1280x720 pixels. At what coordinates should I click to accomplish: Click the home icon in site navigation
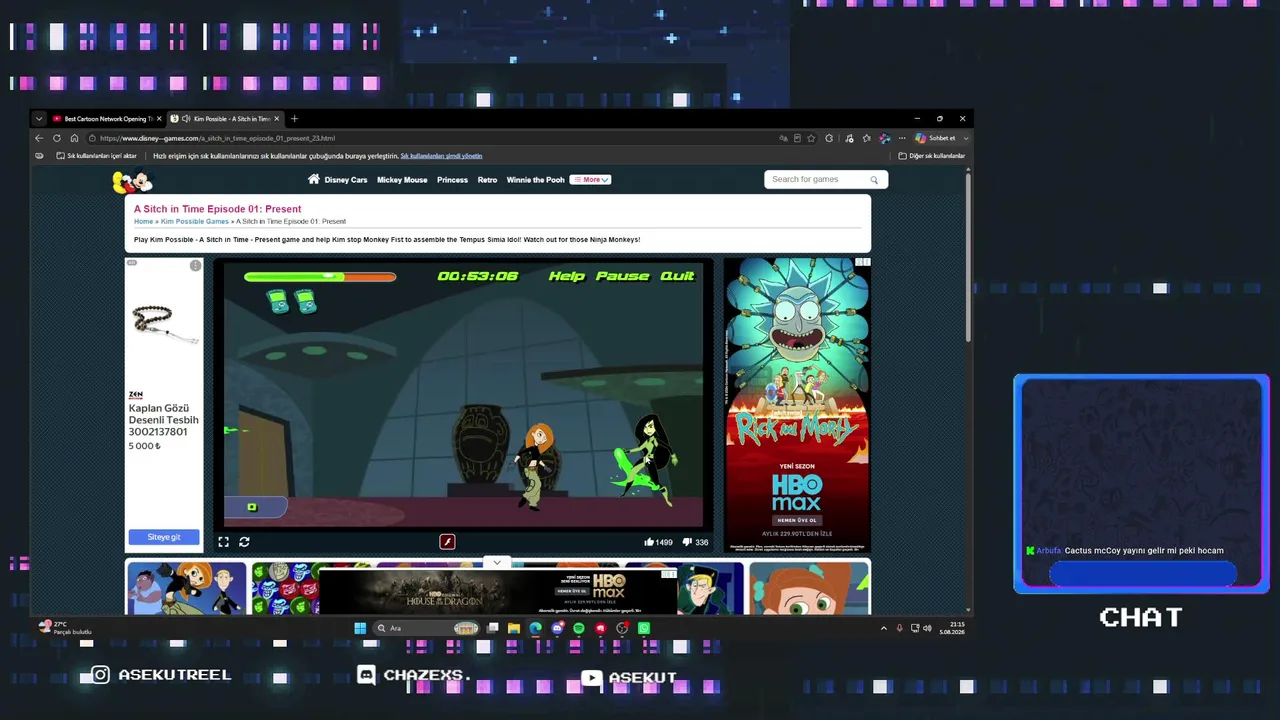pos(314,179)
